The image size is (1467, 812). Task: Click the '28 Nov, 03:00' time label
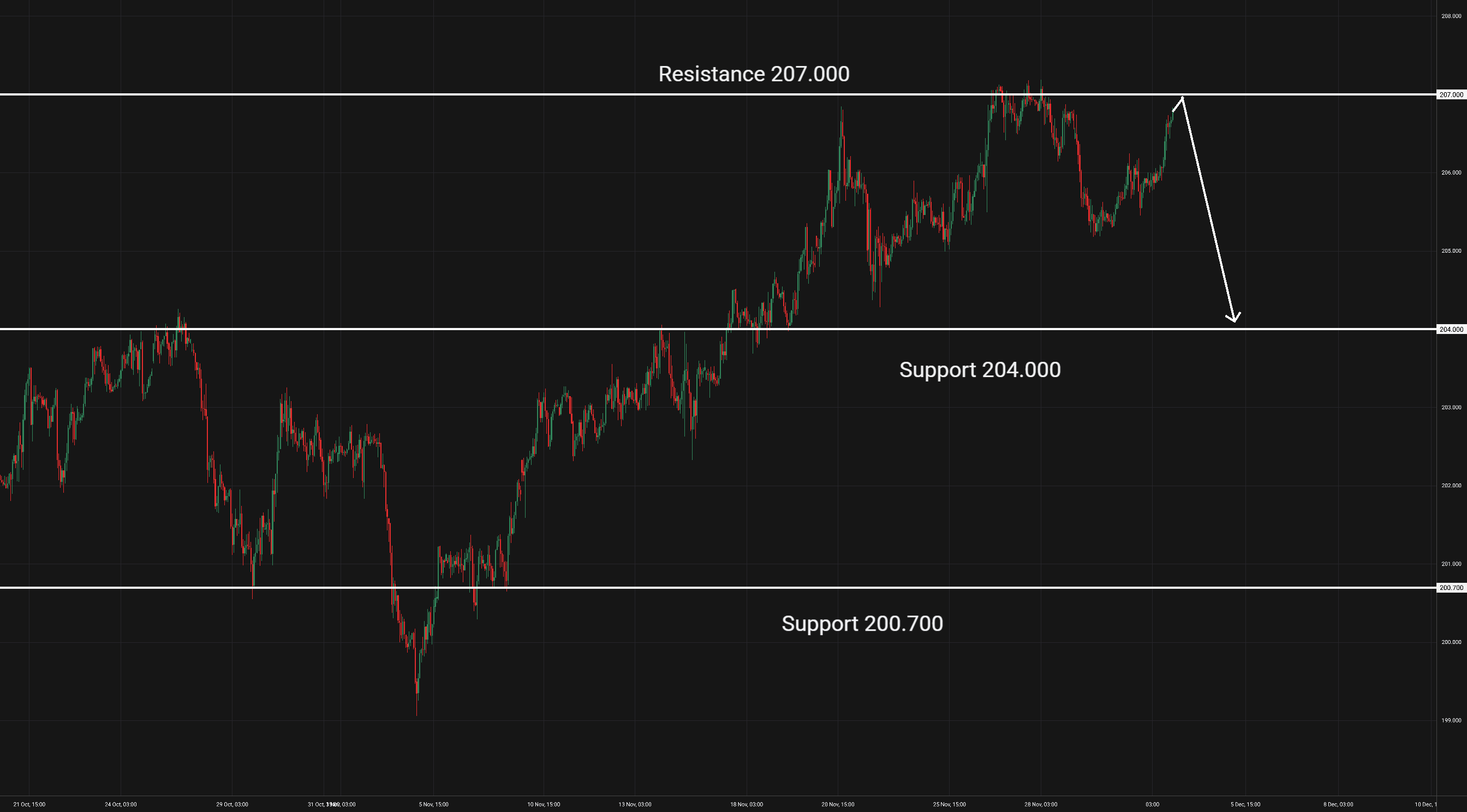[1040, 804]
